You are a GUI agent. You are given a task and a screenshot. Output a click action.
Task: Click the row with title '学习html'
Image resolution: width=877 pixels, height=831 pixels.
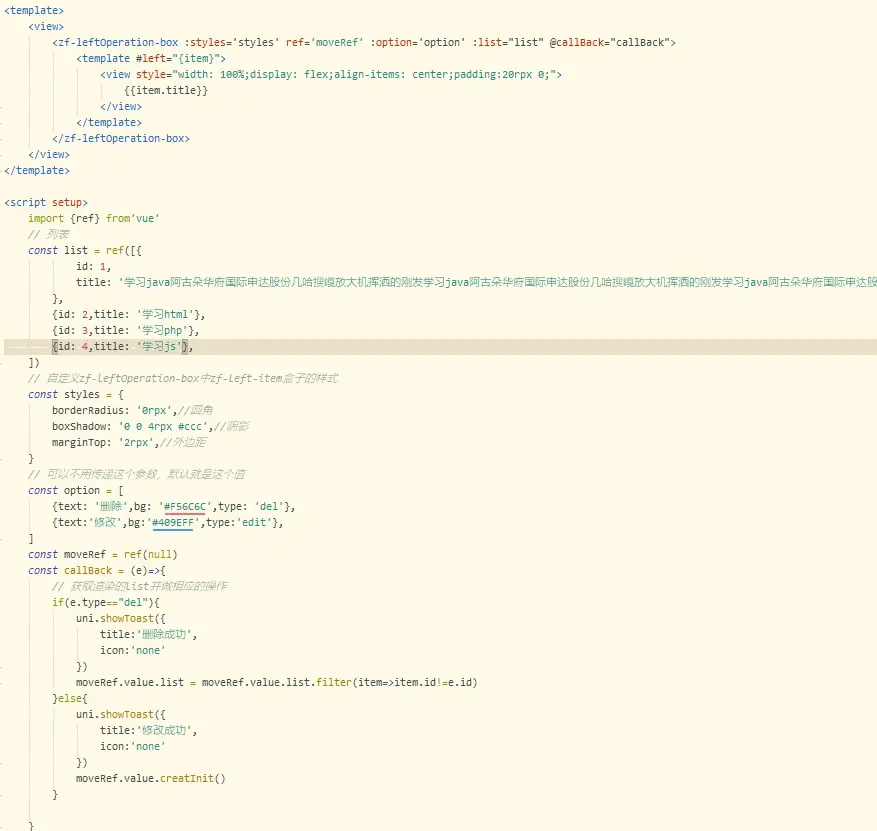pyautogui.click(x=129, y=314)
